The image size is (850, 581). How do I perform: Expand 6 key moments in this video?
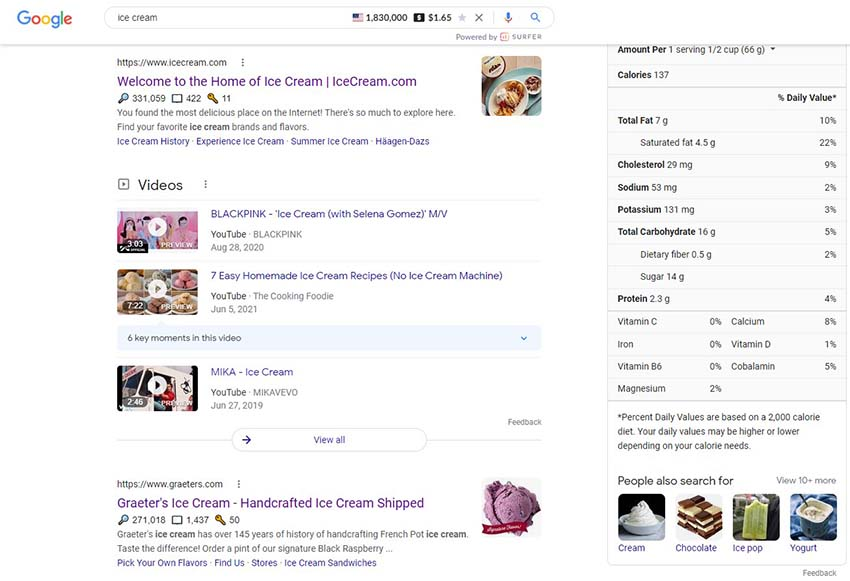point(329,338)
